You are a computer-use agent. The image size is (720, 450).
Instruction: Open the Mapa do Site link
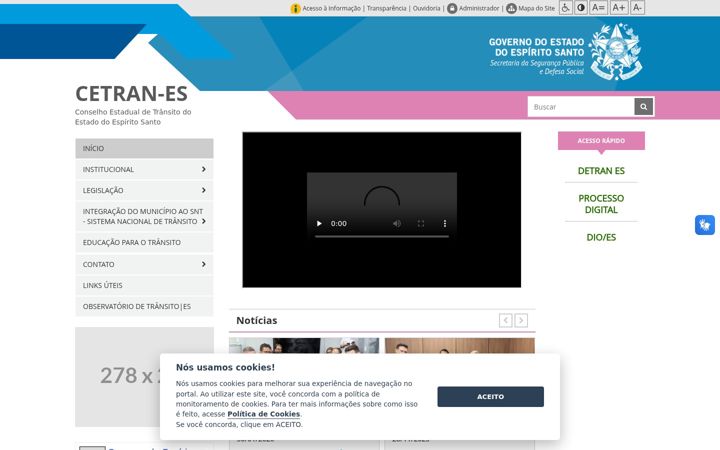pos(536,8)
